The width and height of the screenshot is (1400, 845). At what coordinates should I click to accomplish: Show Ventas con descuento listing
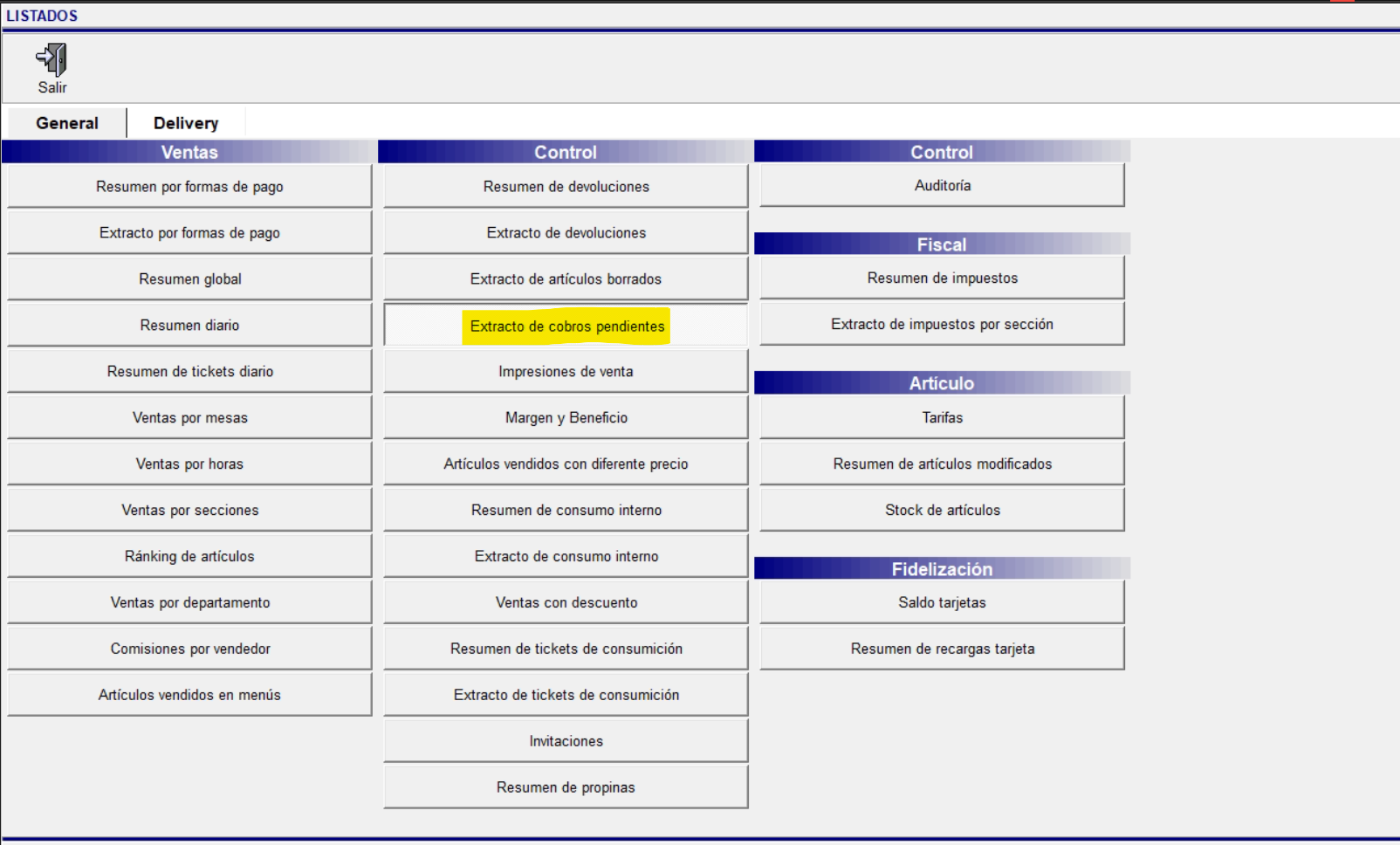(x=566, y=602)
